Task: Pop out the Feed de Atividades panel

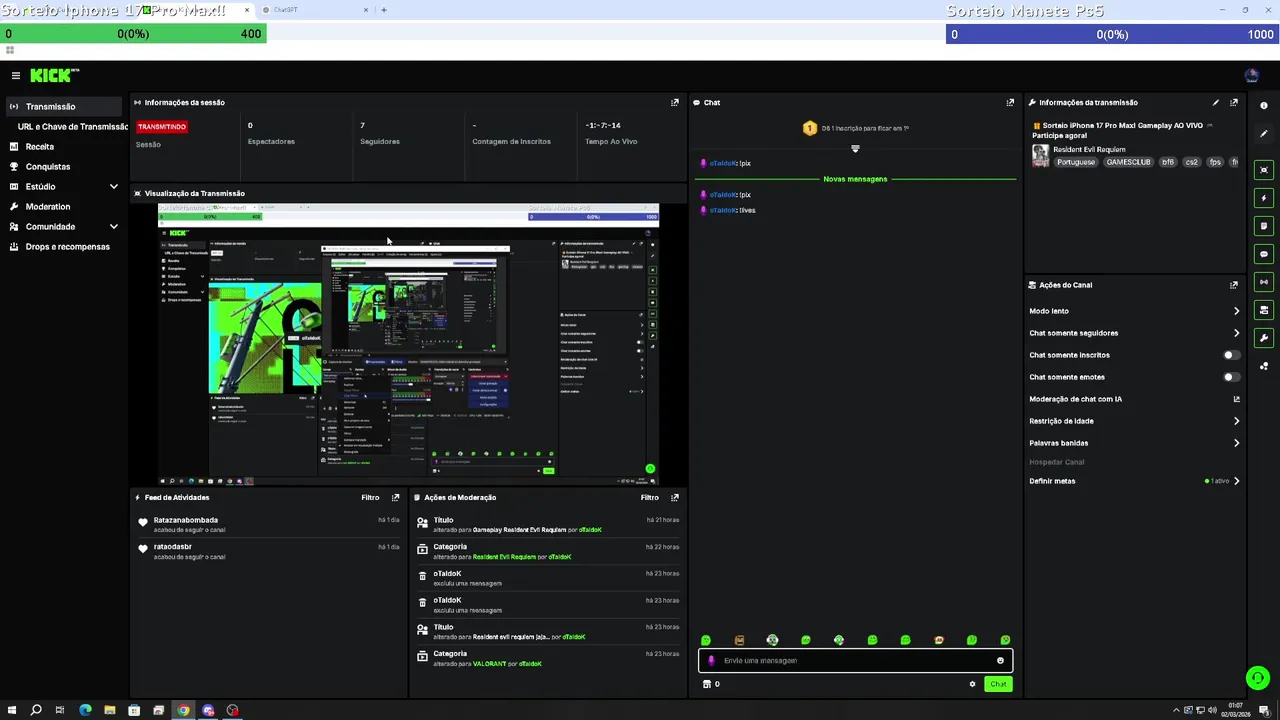Action: 396,497
